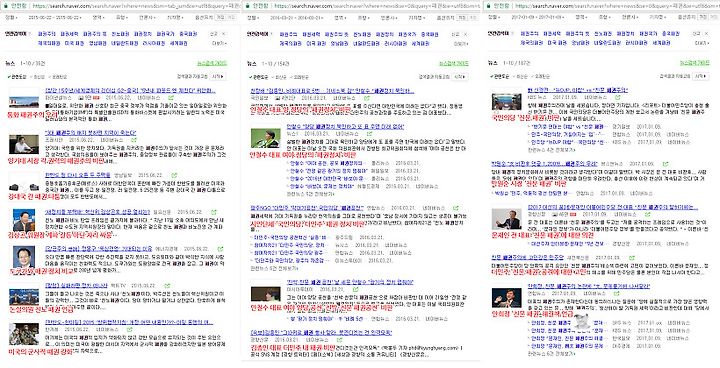Click the secure lock icon in the 2017 window
This screenshot has height=368, width=720.
(488, 6)
